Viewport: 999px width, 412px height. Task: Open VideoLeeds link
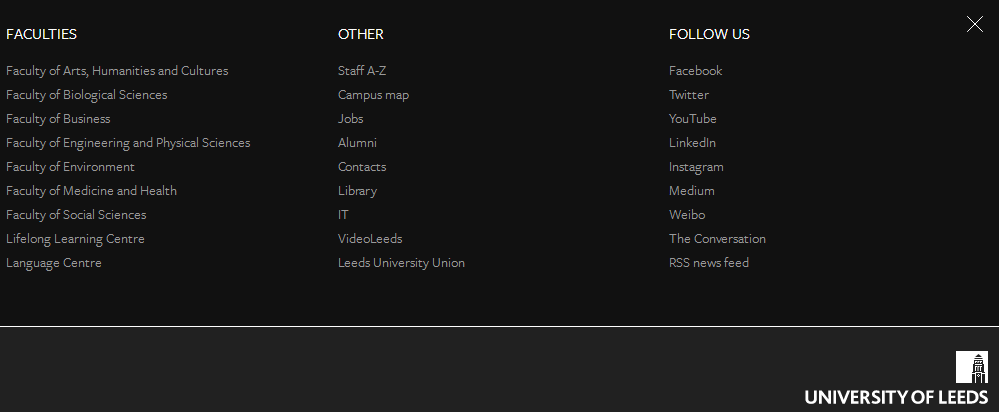(x=370, y=239)
